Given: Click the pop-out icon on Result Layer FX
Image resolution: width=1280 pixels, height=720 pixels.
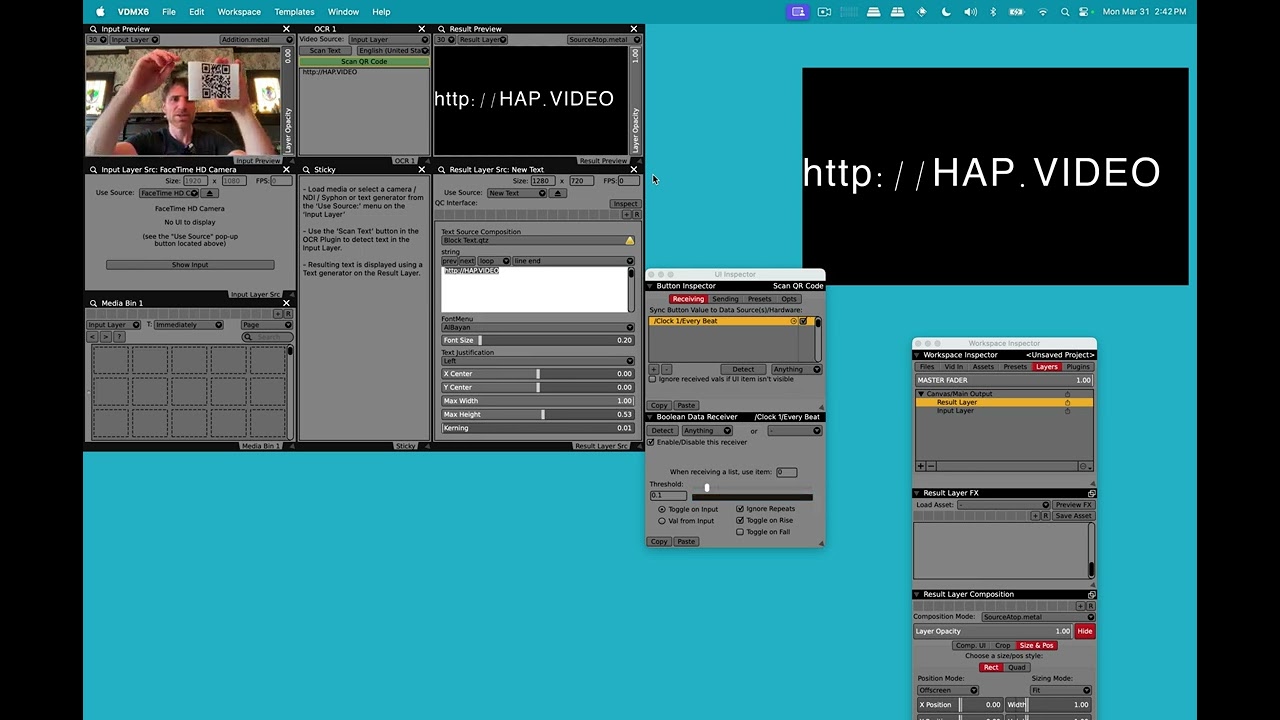Looking at the screenshot, I should [1091, 493].
